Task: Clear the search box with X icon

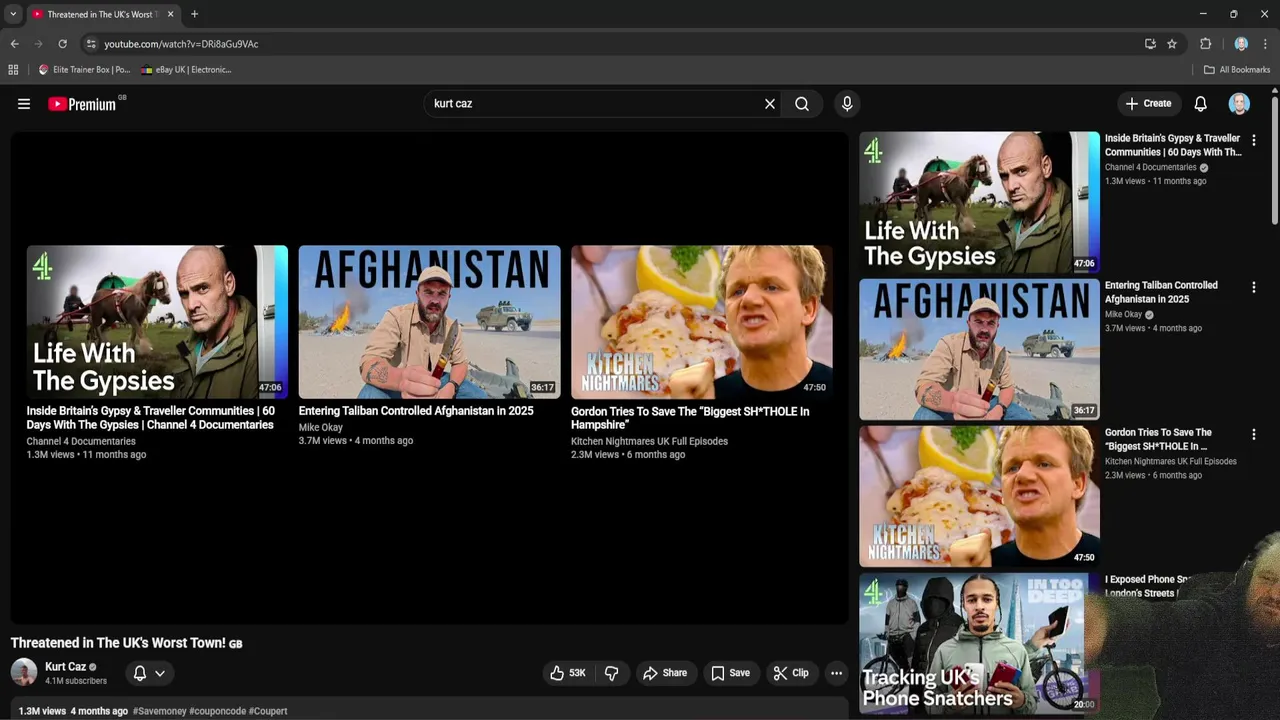Action: click(x=770, y=104)
